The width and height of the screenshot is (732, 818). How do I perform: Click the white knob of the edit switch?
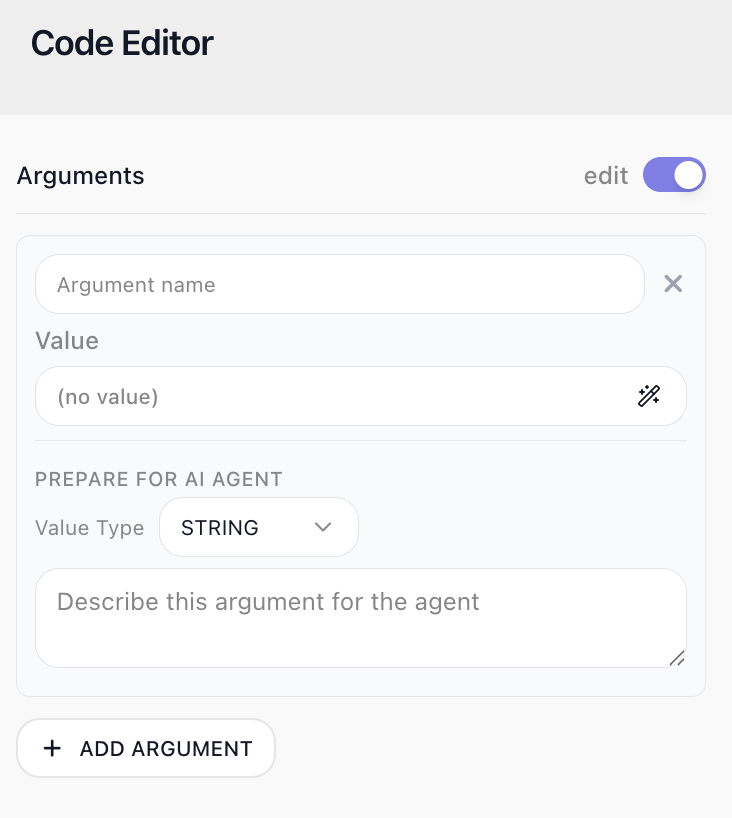[x=688, y=175]
